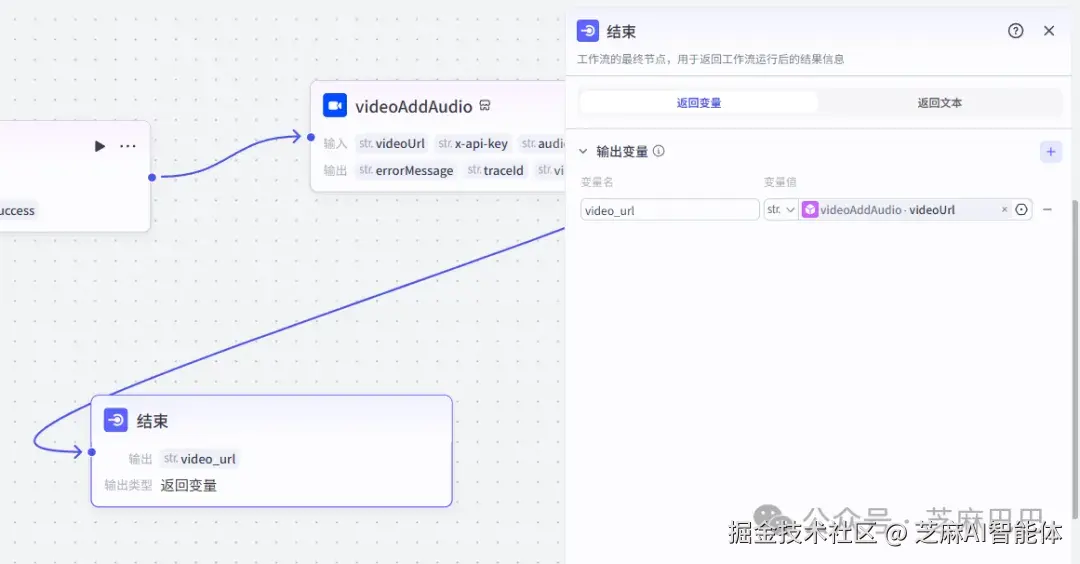Click the purple plugin icon in value field
The height and width of the screenshot is (564, 1080).
coord(810,209)
